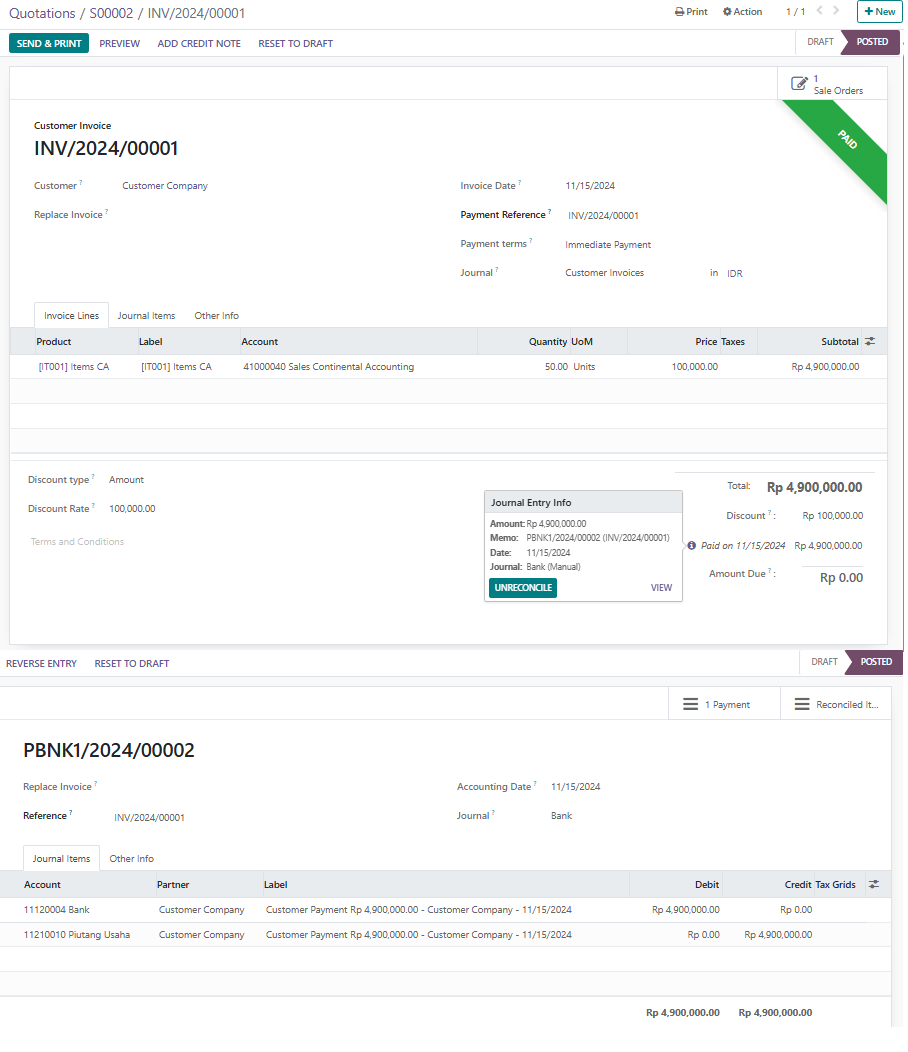
Task: Click Unreconcile in Journal Entry Info
Action: pos(522,588)
